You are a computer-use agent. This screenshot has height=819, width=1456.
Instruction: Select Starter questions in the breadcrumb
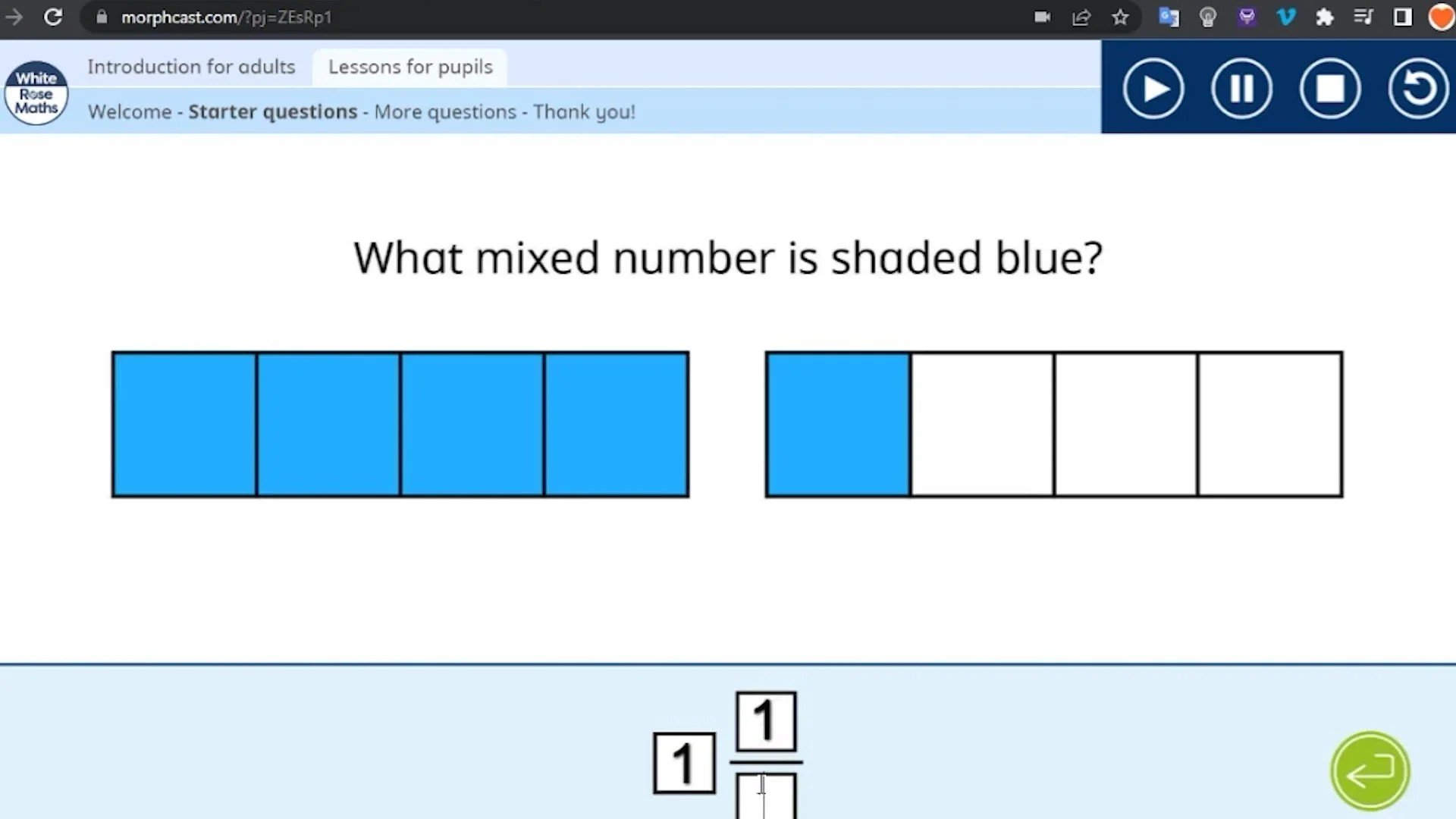pyautogui.click(x=272, y=111)
